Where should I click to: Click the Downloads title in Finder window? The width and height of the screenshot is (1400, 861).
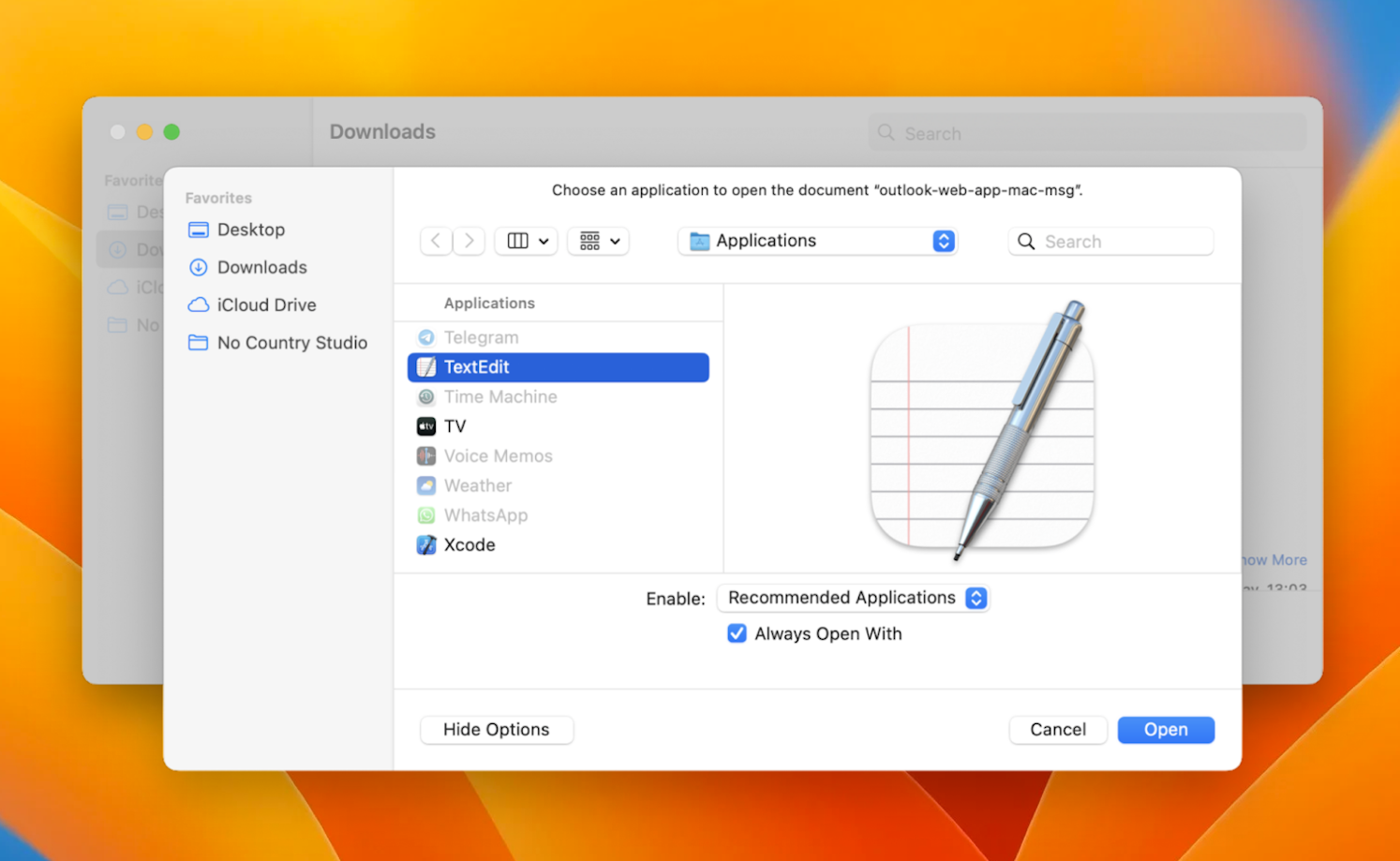(x=382, y=132)
